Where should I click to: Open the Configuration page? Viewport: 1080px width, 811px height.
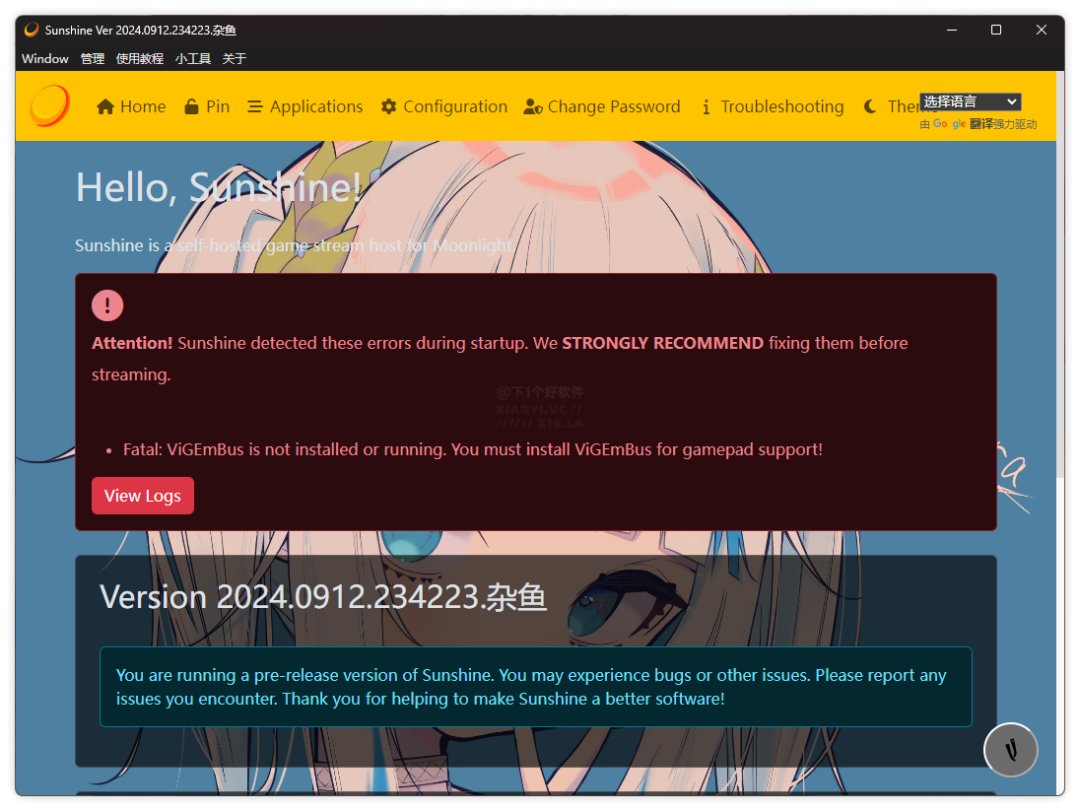coord(444,107)
